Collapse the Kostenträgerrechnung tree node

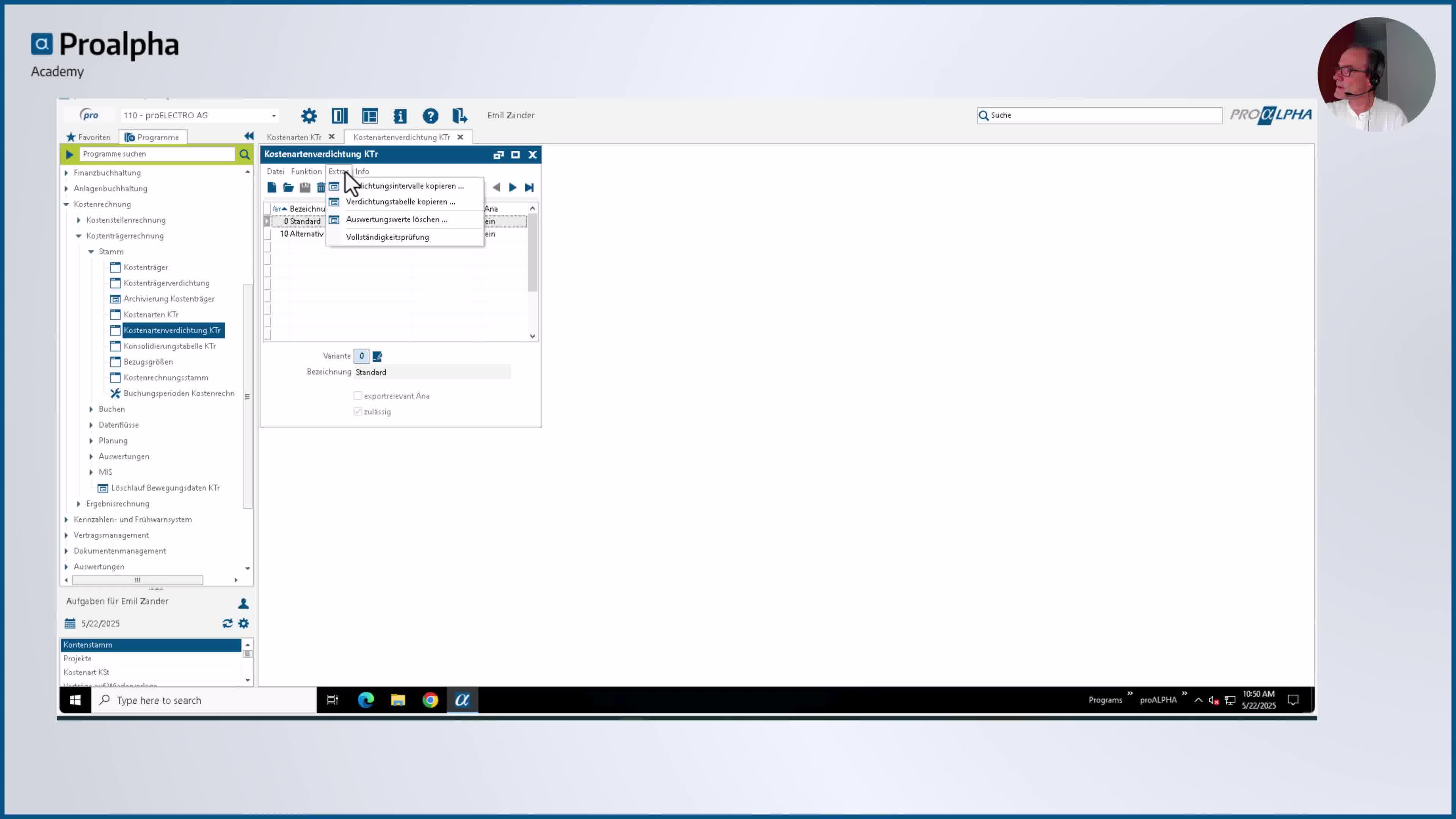(79, 236)
